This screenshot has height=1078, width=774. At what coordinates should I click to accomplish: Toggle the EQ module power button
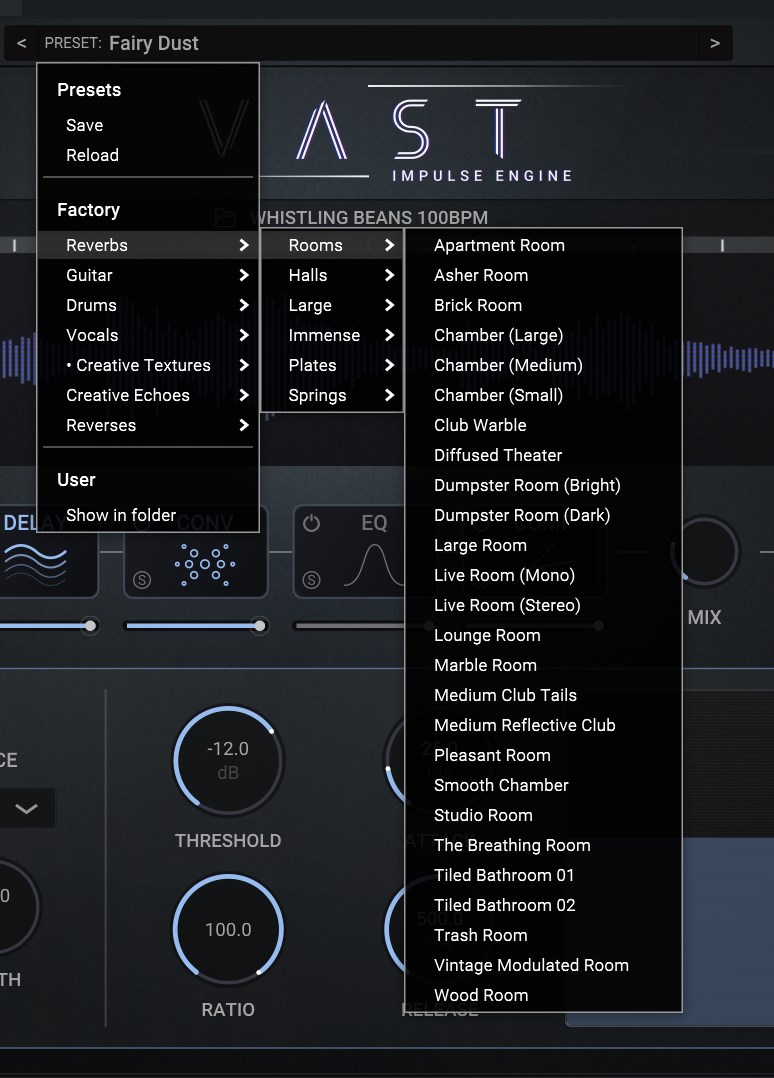tap(311, 524)
